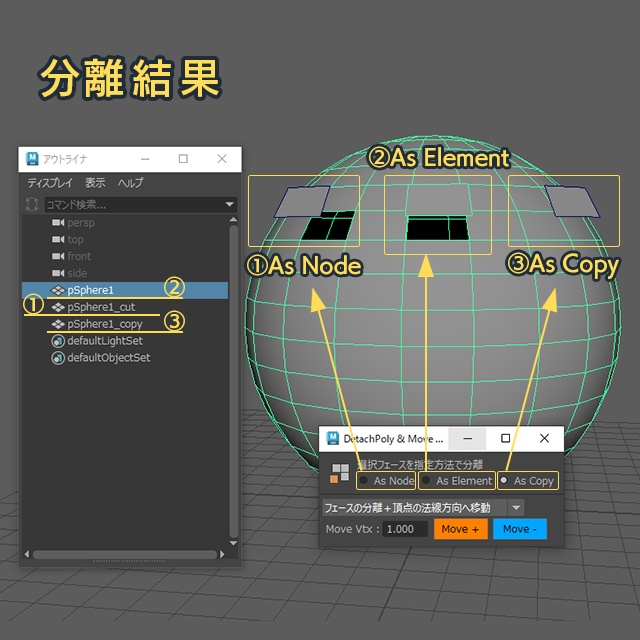Click the side camera icon
Image resolution: width=640 pixels, height=640 pixels.
pos(58,273)
